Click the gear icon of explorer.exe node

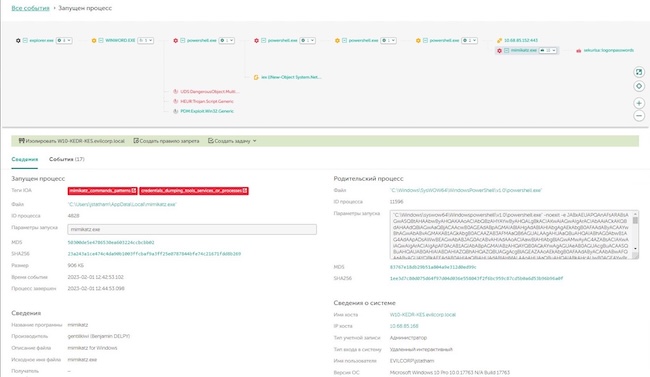tap(18, 41)
